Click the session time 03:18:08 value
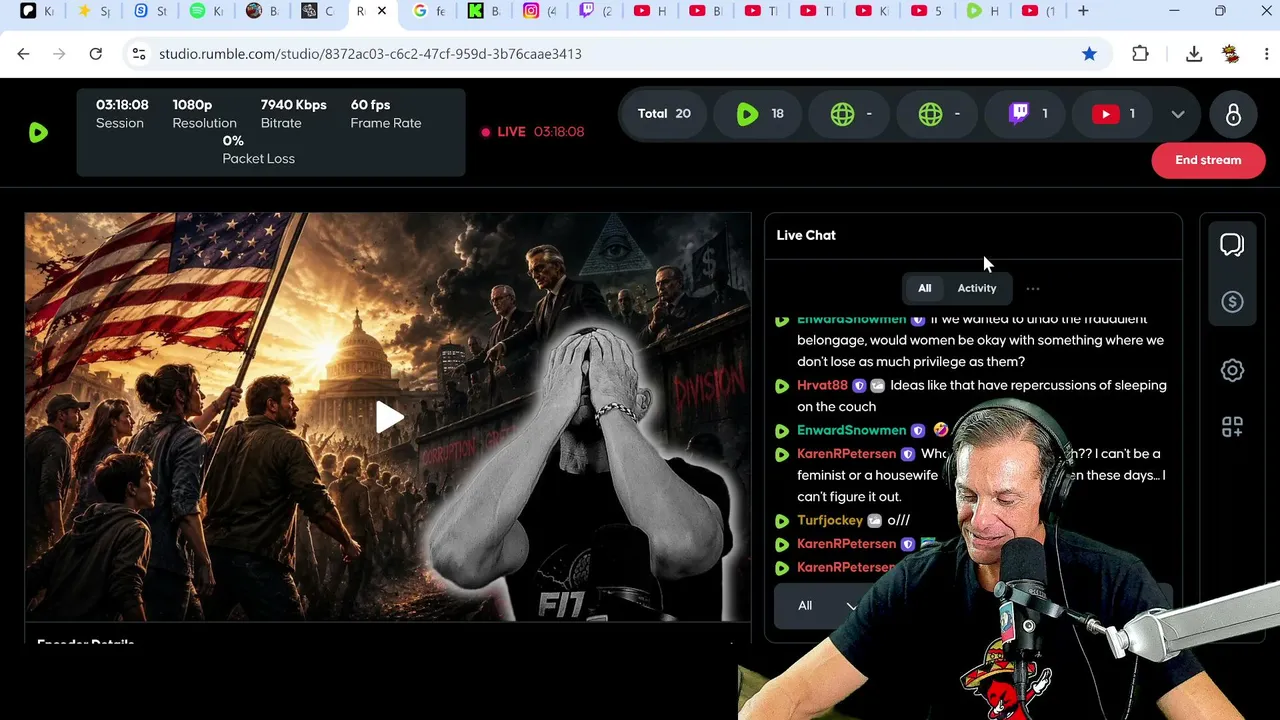The height and width of the screenshot is (720, 1280). pos(122,105)
